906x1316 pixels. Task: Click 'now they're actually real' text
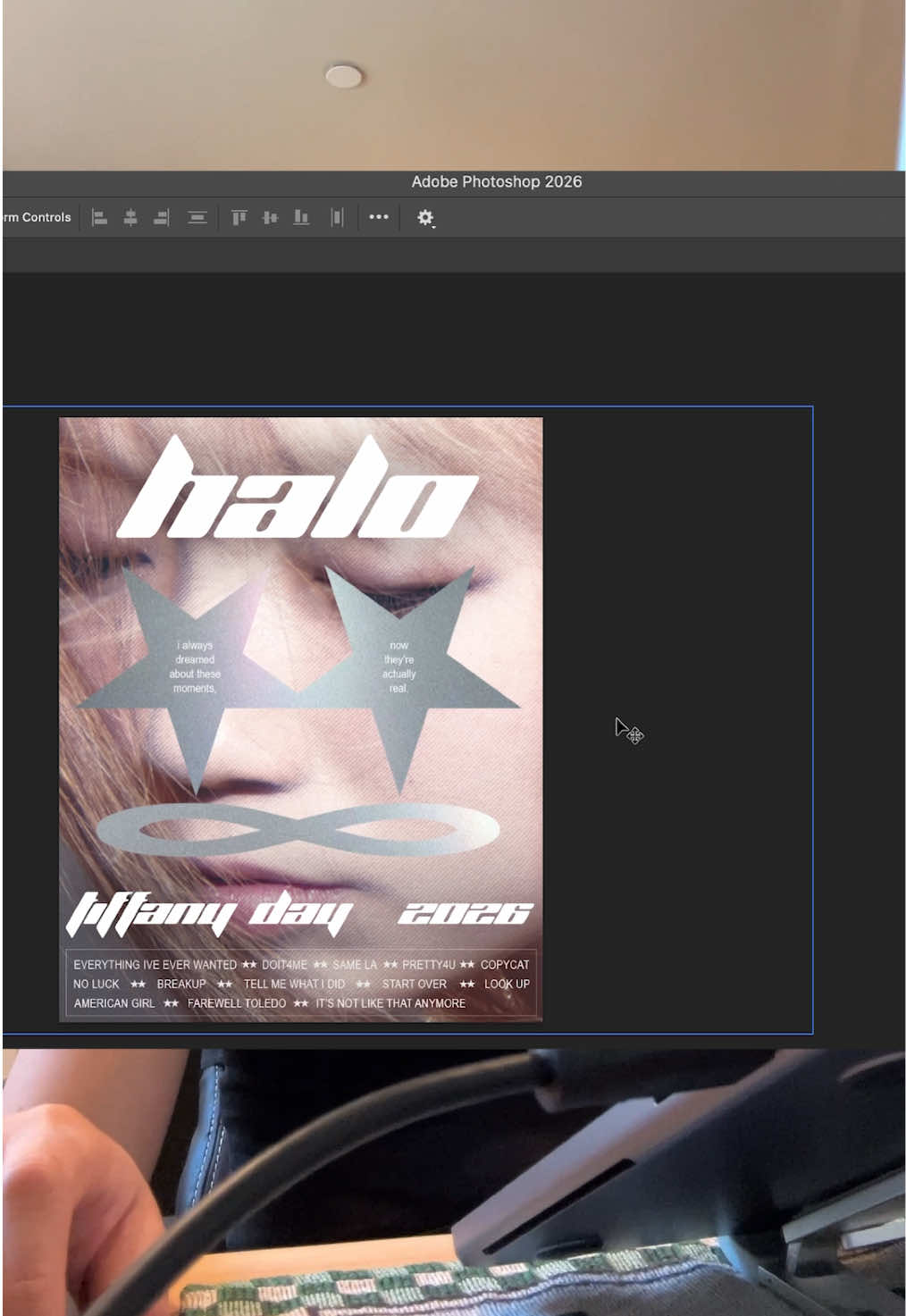[x=399, y=666]
